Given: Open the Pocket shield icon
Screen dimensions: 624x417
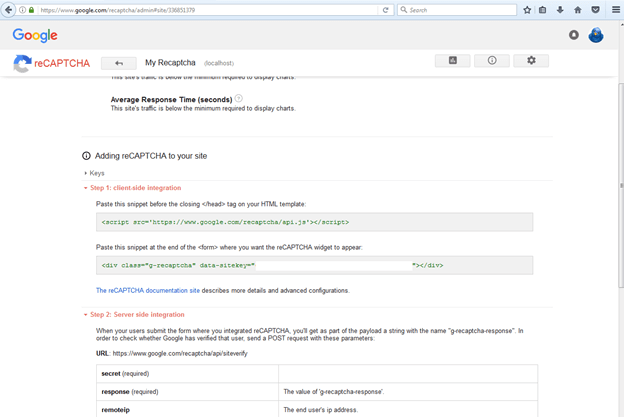Looking at the screenshot, I should [x=595, y=10].
